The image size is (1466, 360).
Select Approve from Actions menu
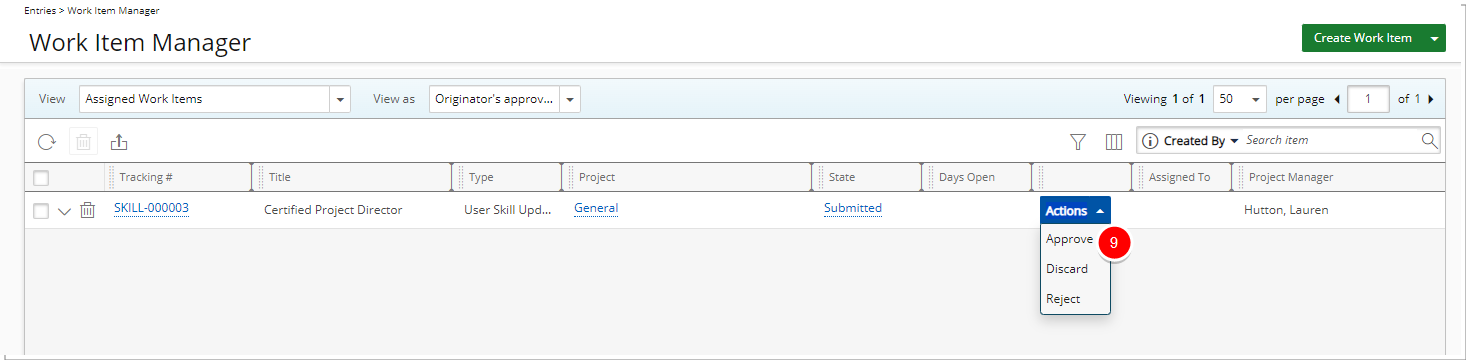[x=1069, y=239]
